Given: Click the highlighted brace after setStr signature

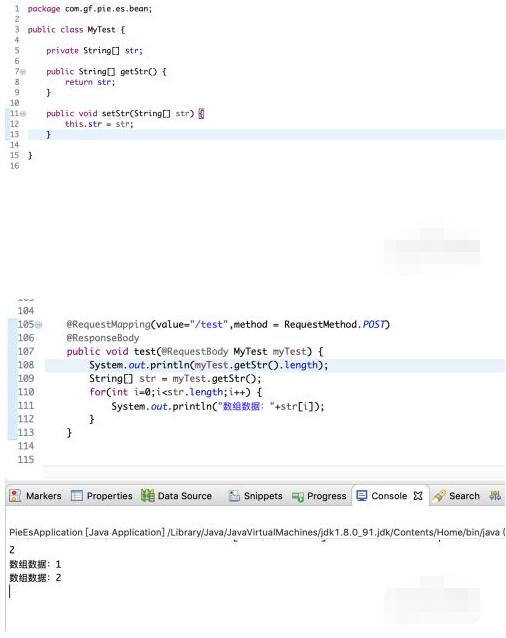Looking at the screenshot, I should tap(201, 114).
